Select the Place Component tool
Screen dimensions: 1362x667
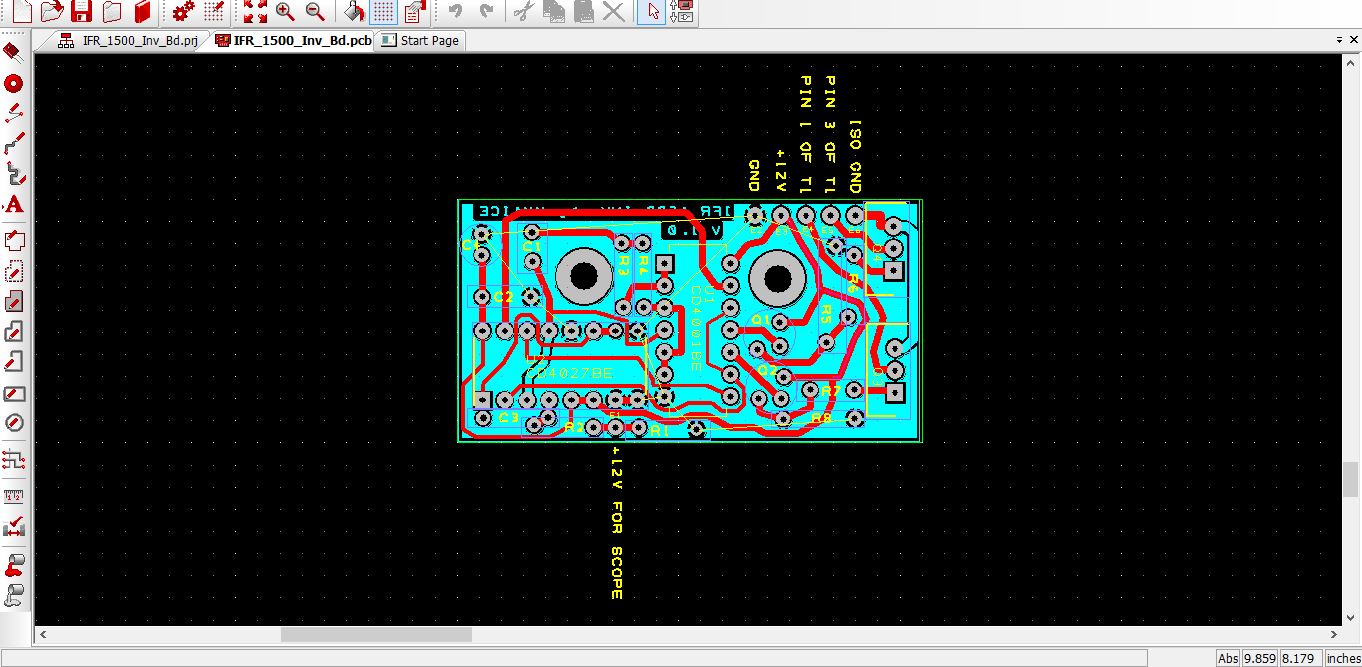[x=14, y=53]
